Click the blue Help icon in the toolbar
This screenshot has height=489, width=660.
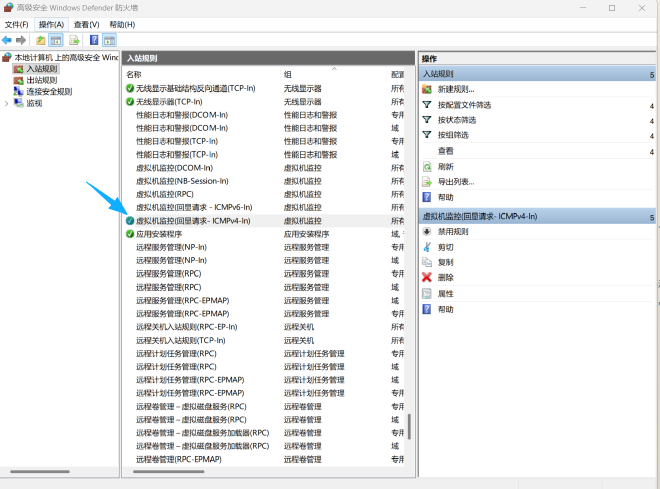click(93, 40)
